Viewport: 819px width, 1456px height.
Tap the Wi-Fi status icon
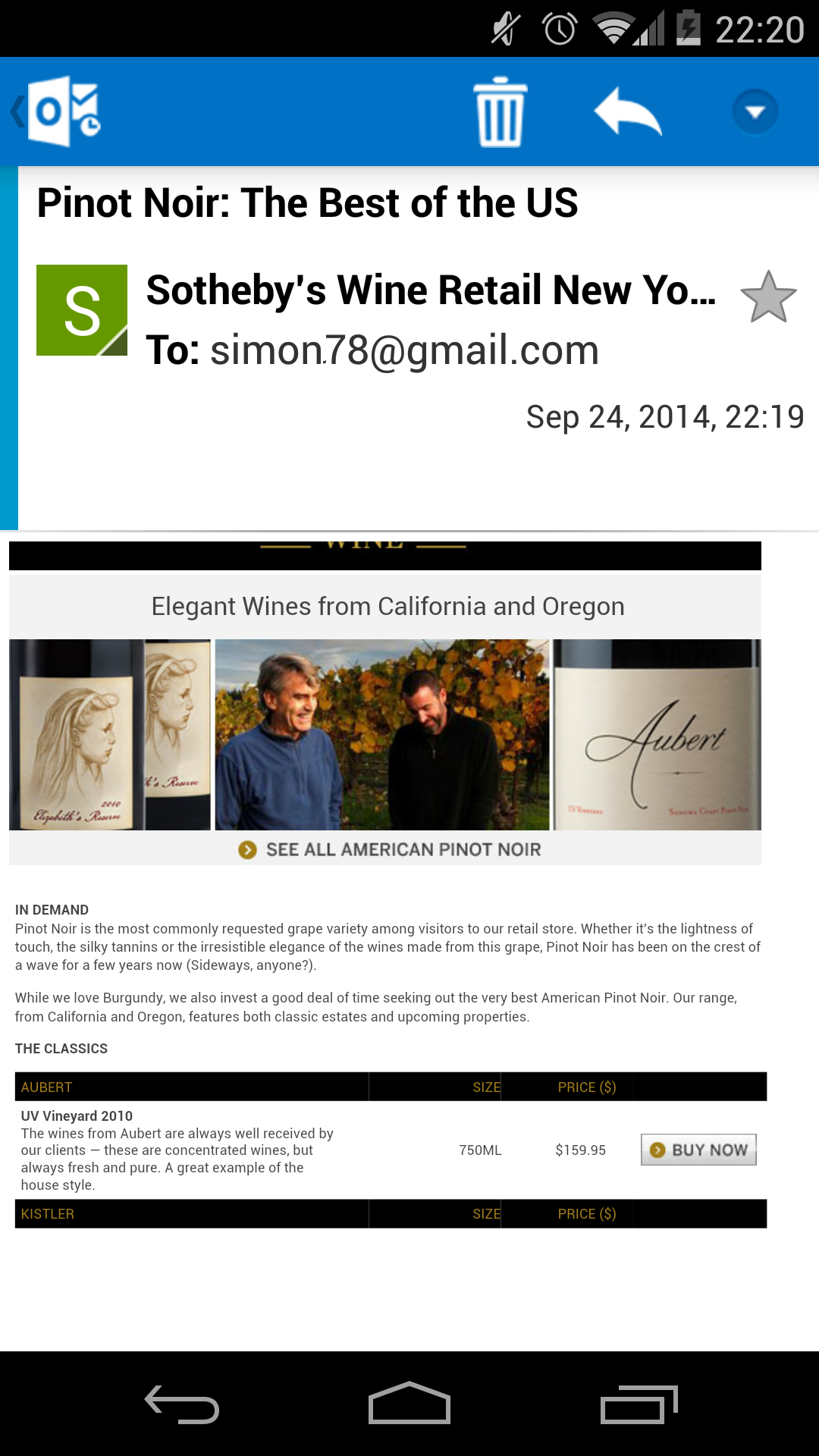[614, 29]
